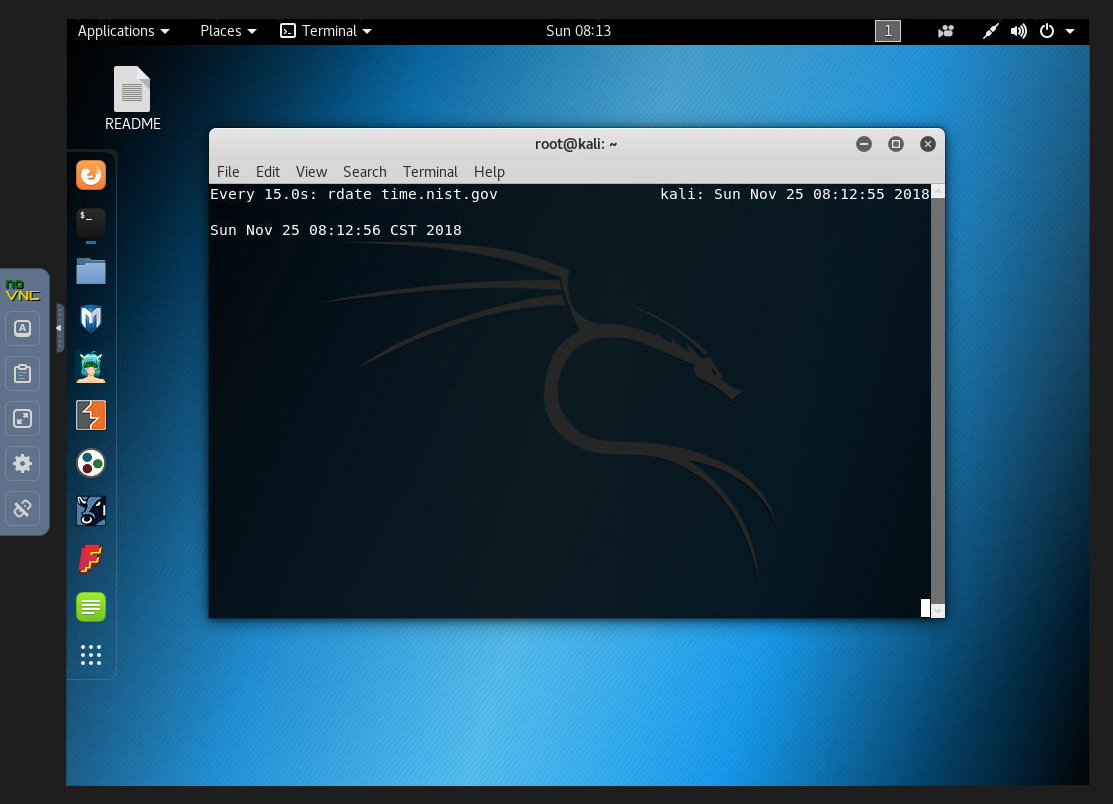This screenshot has height=804, width=1113.
Task: Maximize the root@kali terminal window
Action: pos(896,144)
